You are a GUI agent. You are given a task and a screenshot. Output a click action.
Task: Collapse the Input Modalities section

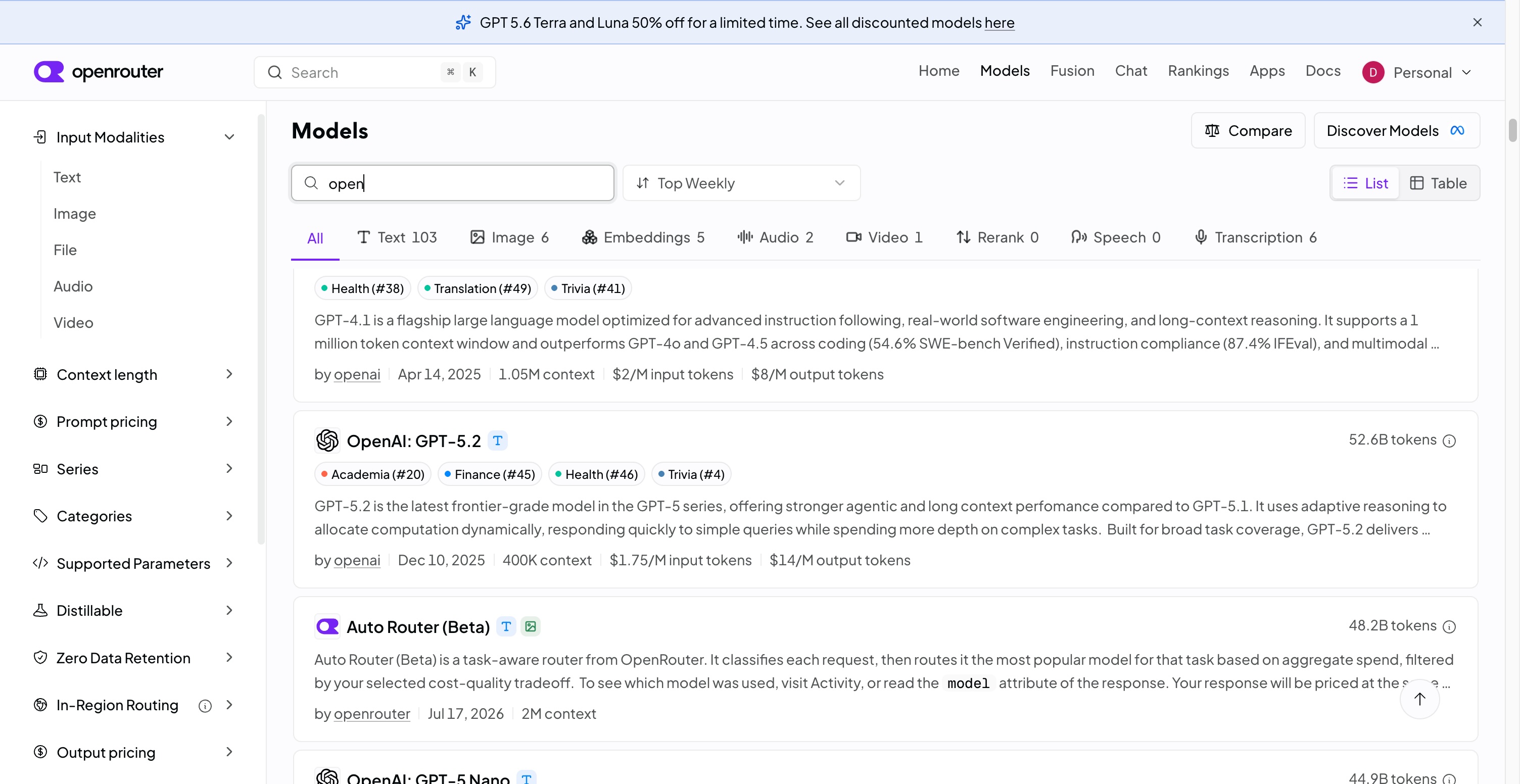[x=134, y=137]
